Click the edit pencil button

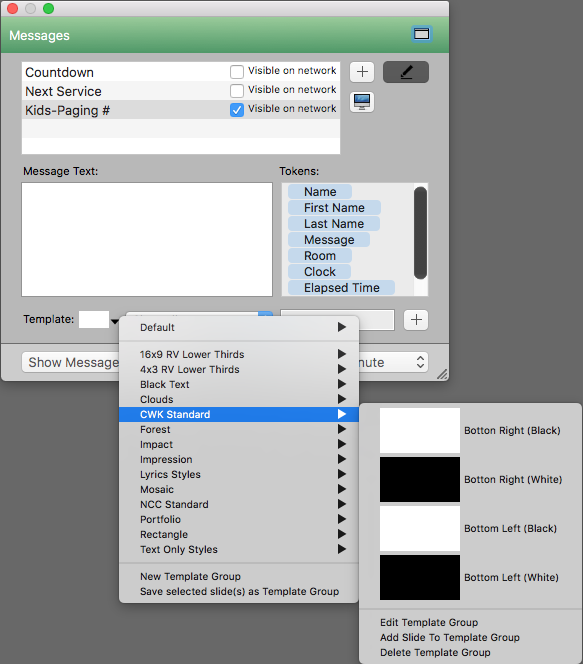[406, 72]
